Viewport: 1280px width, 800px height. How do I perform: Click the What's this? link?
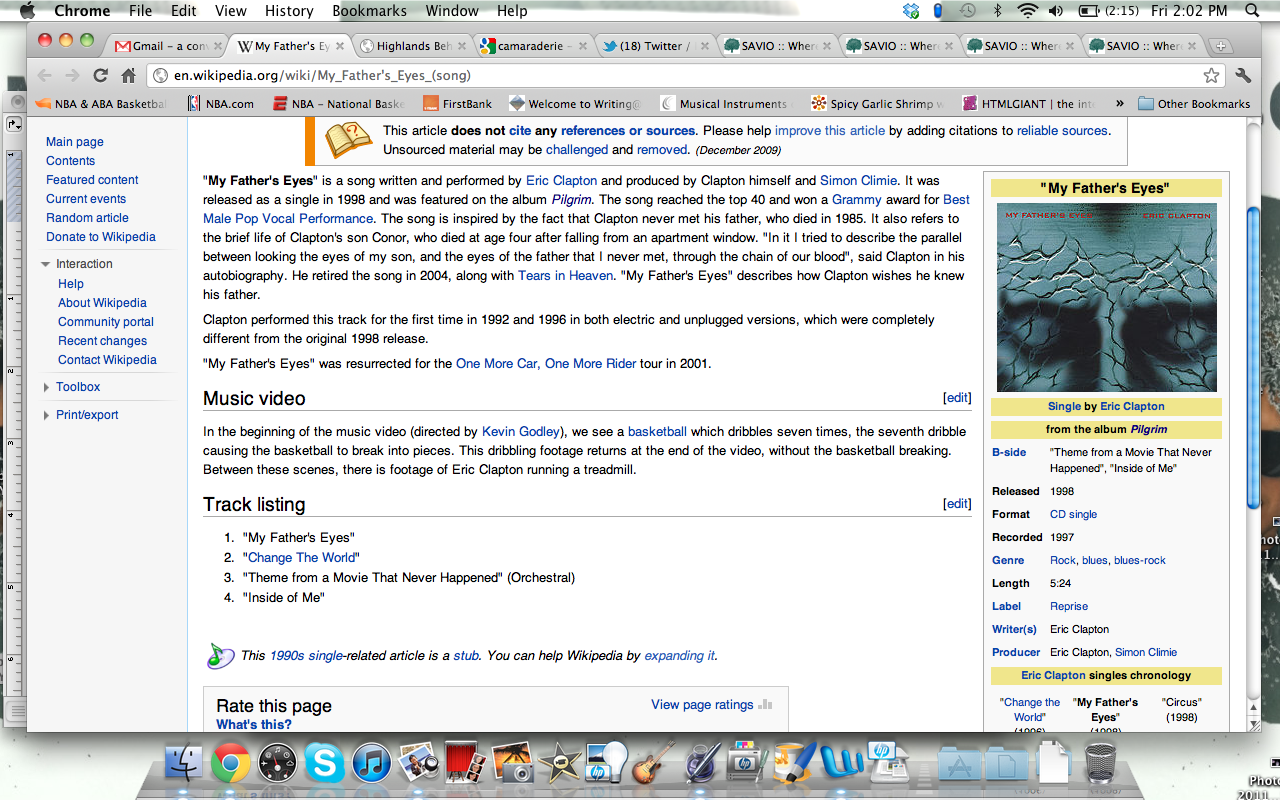pos(254,725)
